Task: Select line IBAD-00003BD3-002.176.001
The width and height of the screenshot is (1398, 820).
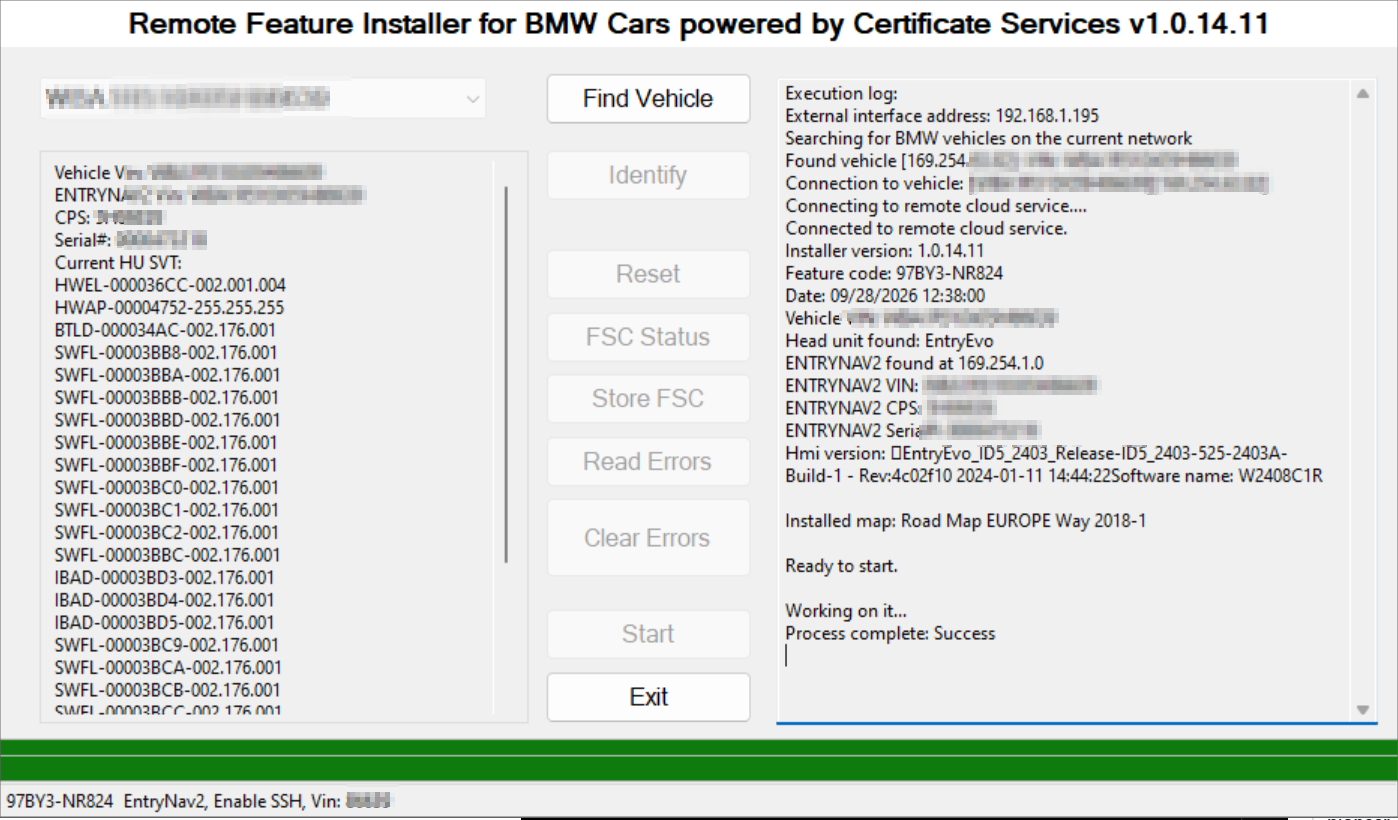Action: tap(164, 577)
